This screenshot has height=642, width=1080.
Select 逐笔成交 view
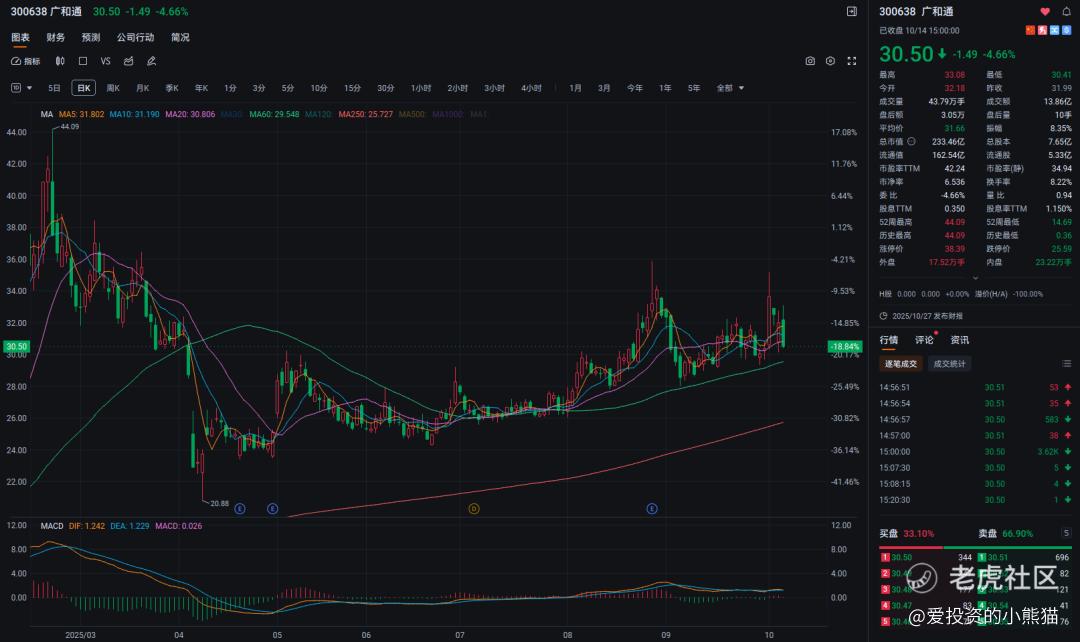coord(901,364)
